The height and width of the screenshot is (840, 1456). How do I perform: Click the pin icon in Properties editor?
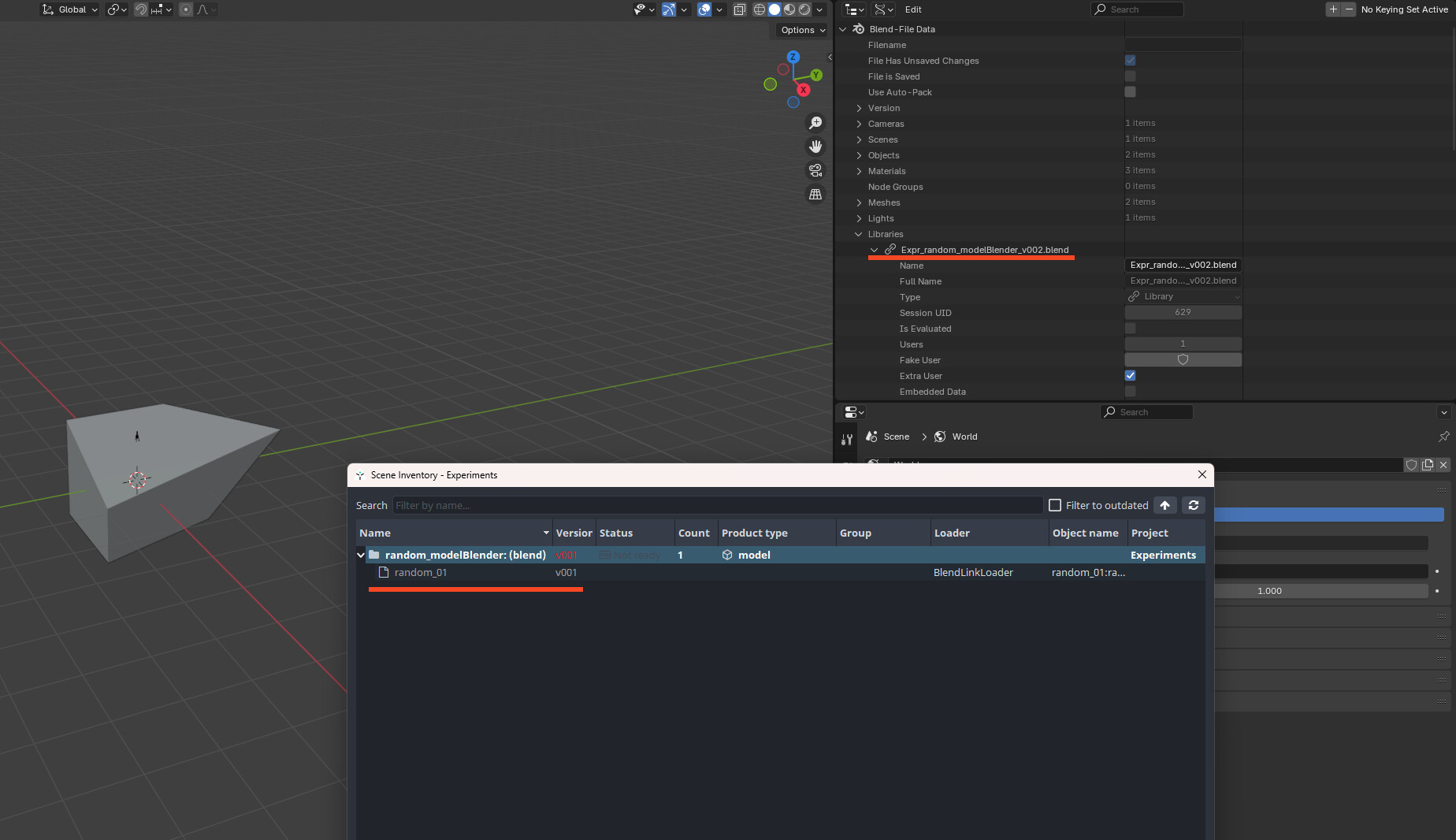tap(1443, 437)
